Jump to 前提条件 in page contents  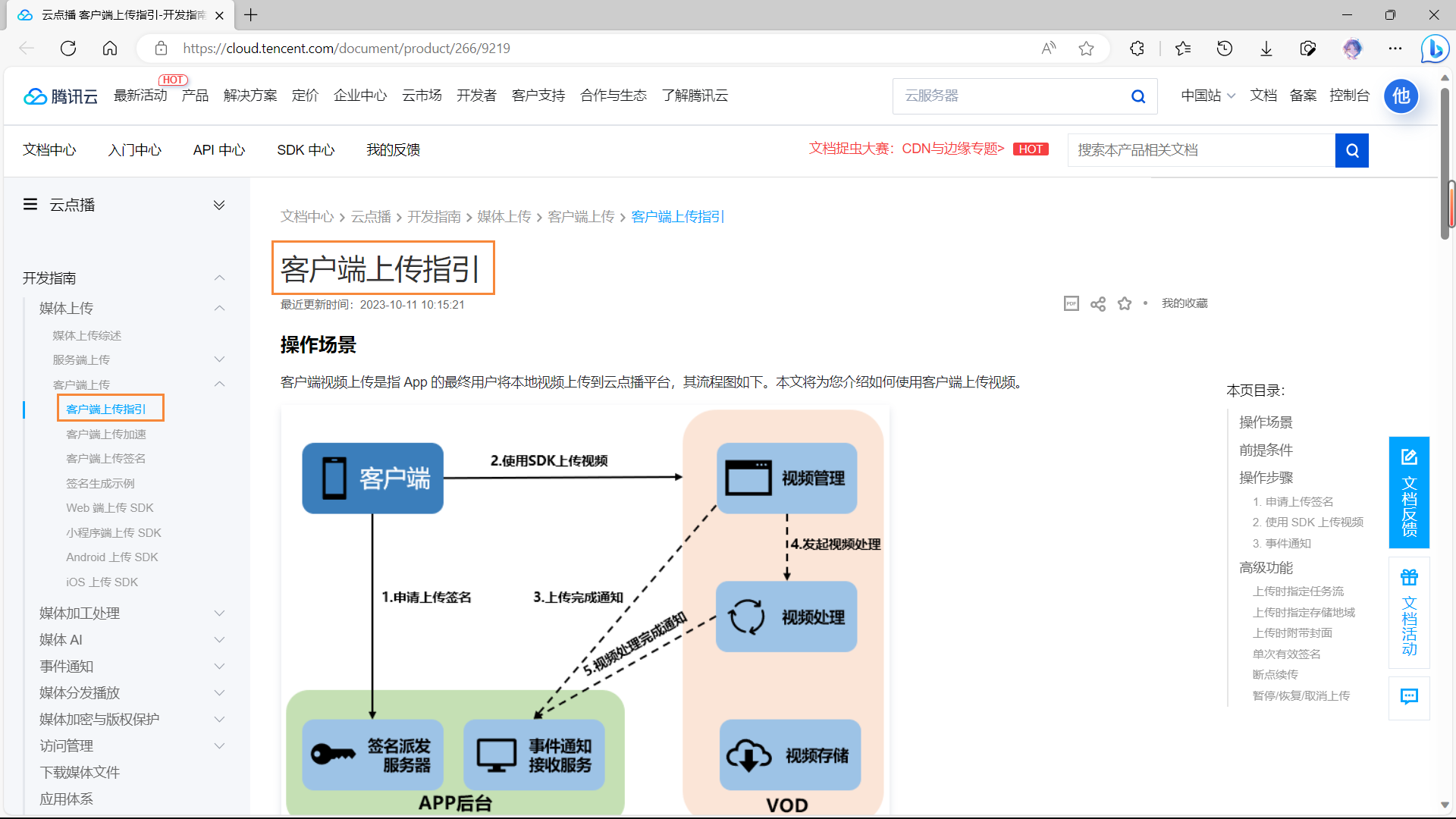coord(1266,450)
